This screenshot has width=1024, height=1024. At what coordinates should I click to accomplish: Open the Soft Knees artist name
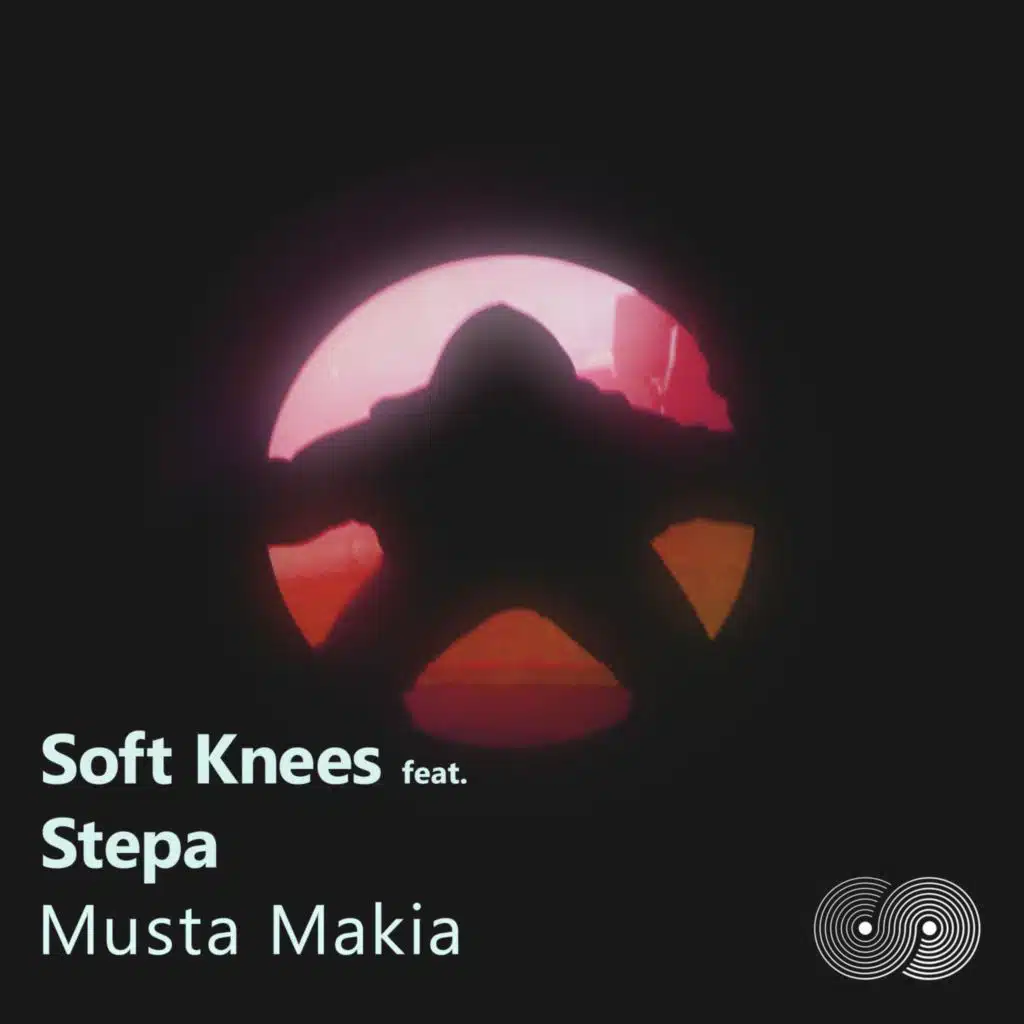[x=210, y=760]
